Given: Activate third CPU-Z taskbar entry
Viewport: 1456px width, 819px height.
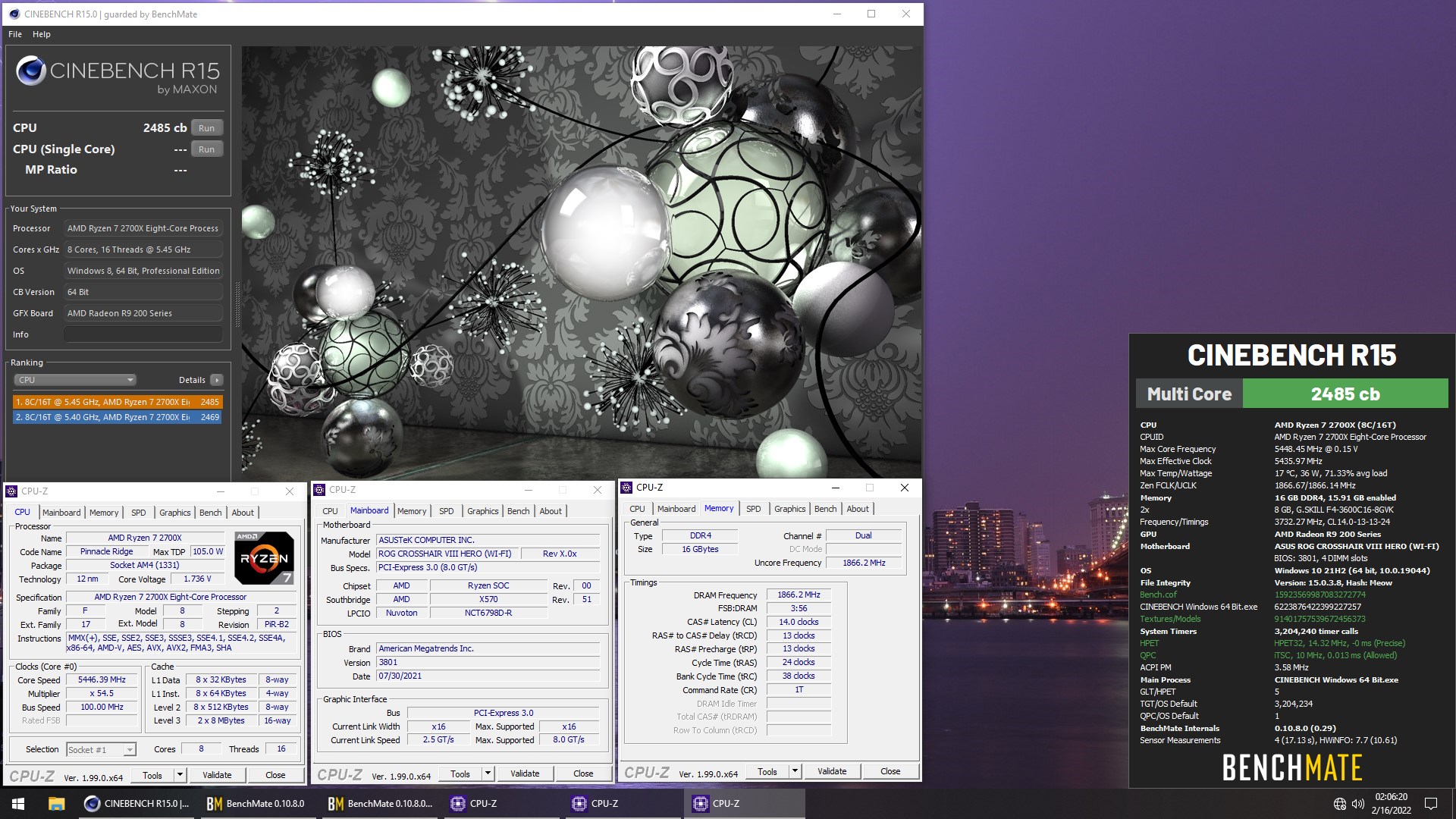Looking at the screenshot, I should click(x=744, y=804).
